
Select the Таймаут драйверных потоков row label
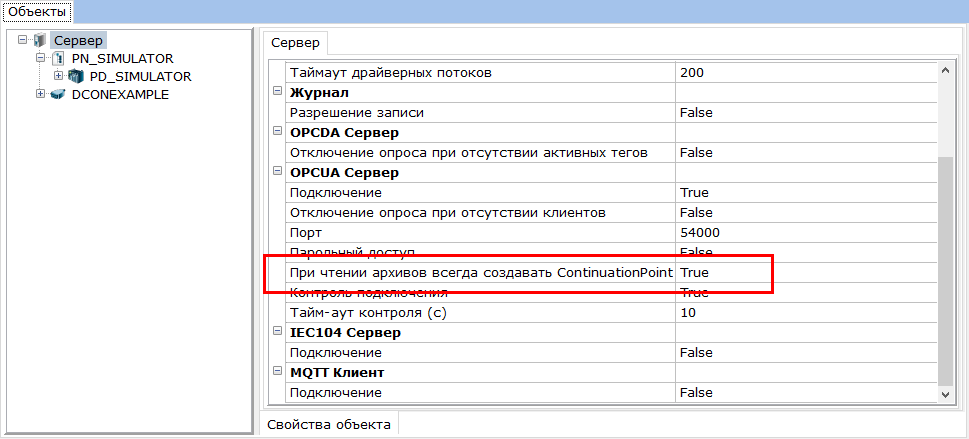(x=391, y=72)
